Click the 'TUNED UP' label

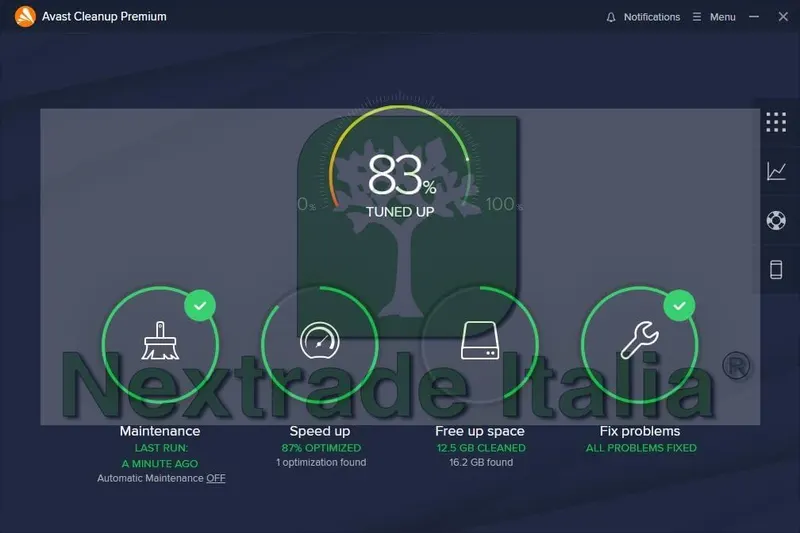(400, 212)
